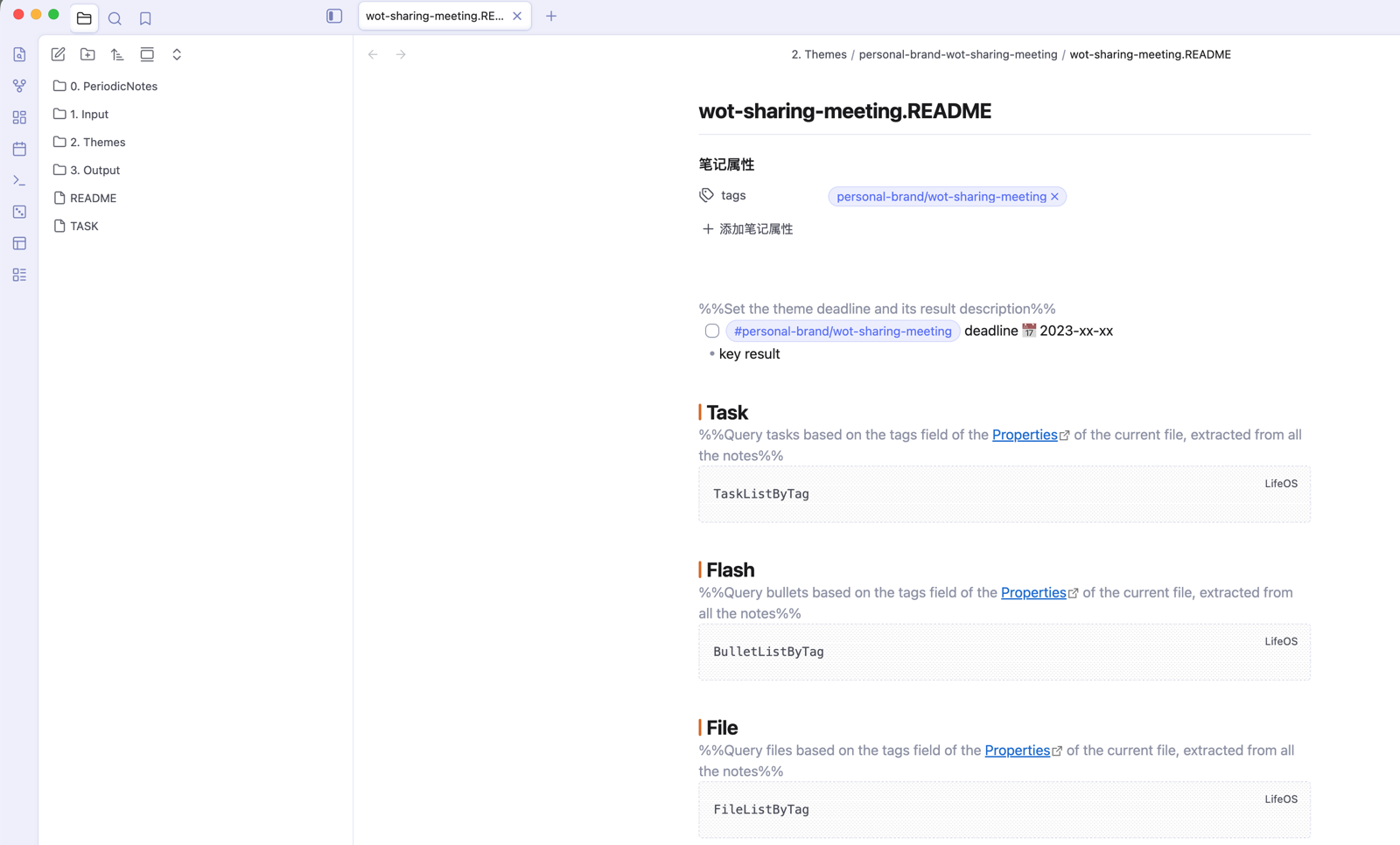Select the wot-sharing-meeting.README tab
The height and width of the screenshot is (845, 1400).
(435, 16)
